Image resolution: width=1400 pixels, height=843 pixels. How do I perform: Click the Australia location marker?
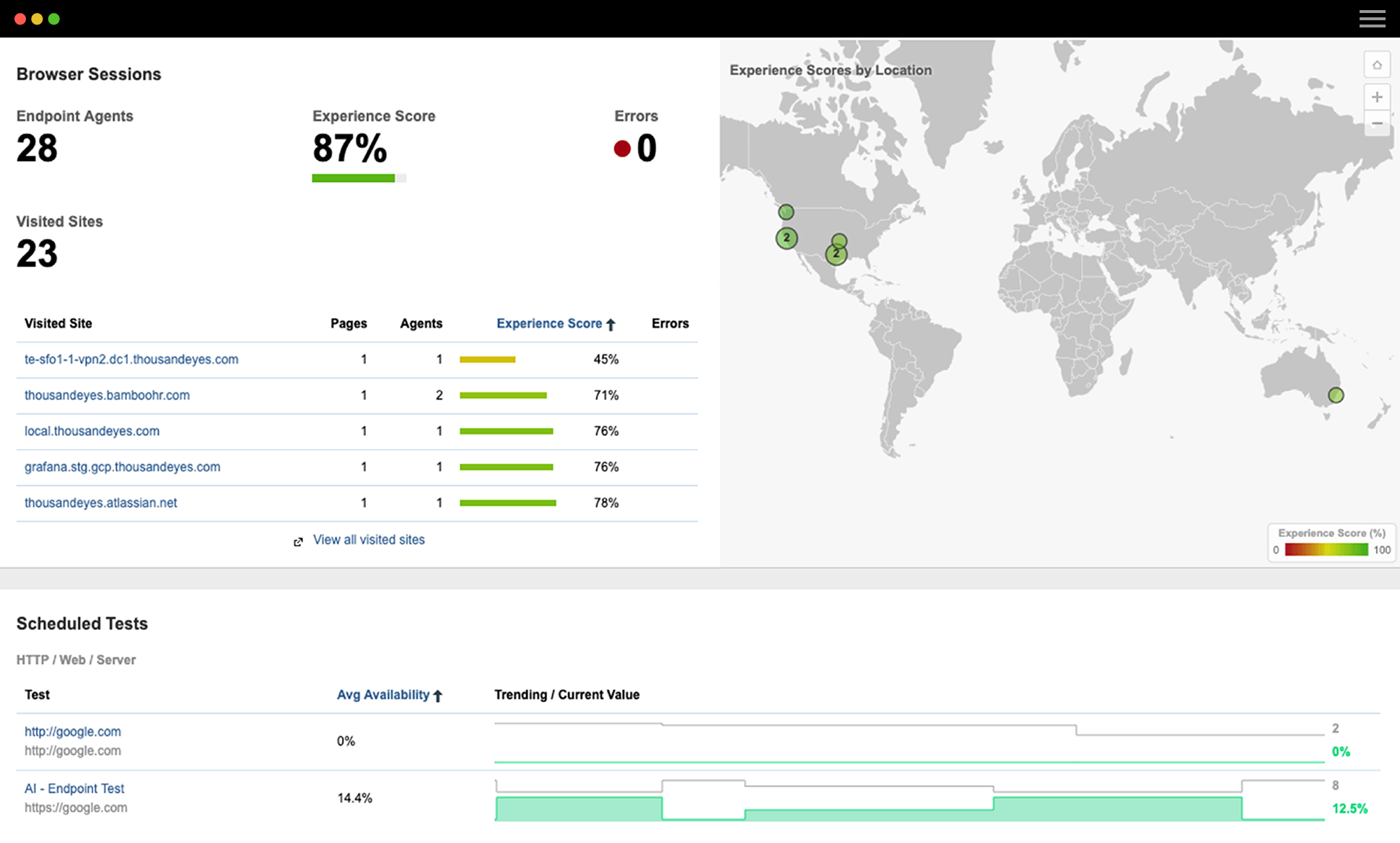(x=1336, y=395)
